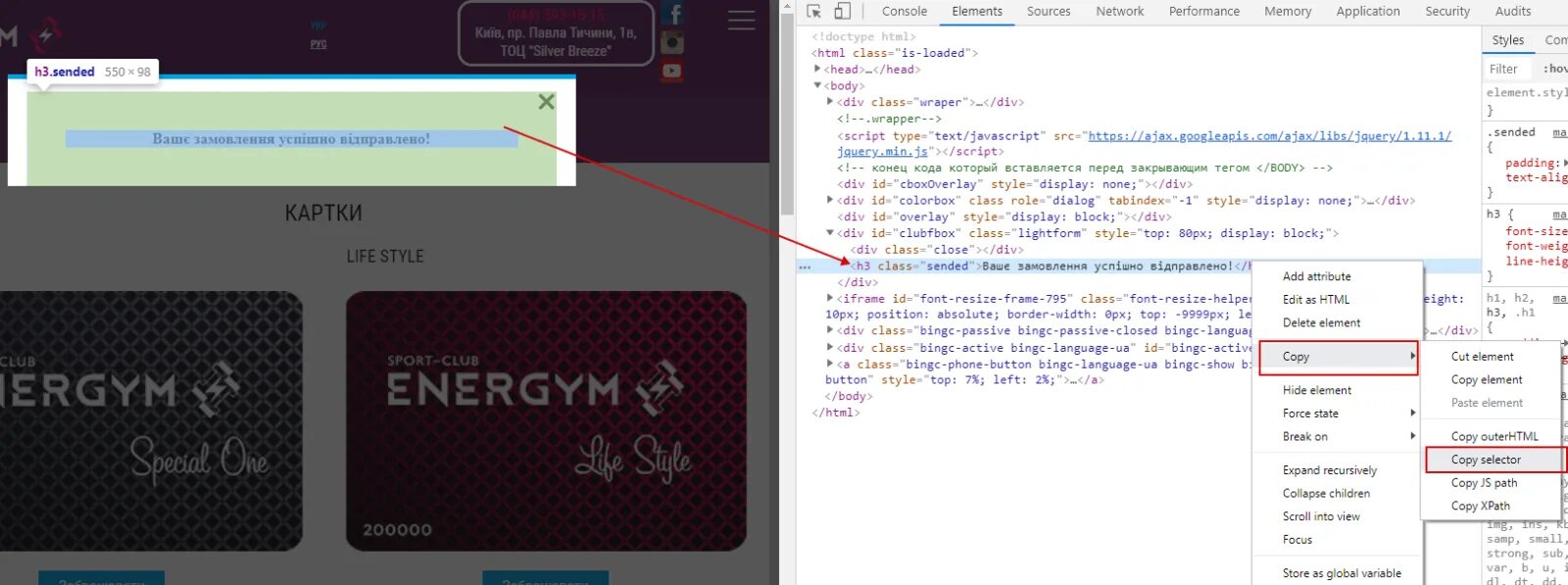
Task: Select the div class close DOM row
Action: [938, 250]
